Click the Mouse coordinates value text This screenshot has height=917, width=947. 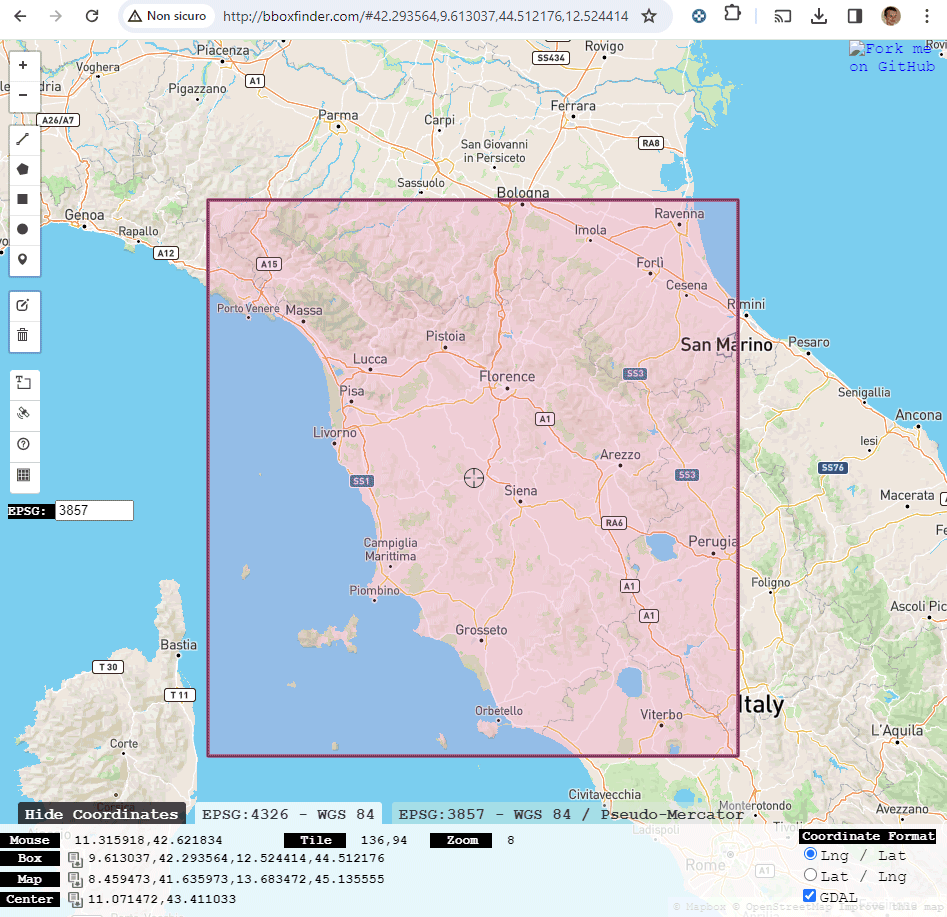(148, 840)
